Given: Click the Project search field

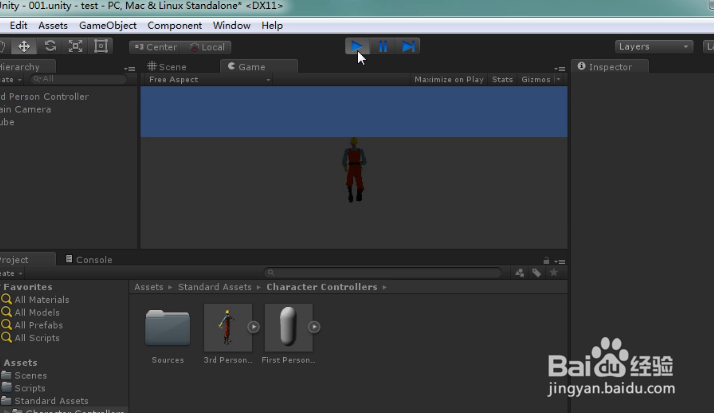Looking at the screenshot, I should [x=382, y=272].
